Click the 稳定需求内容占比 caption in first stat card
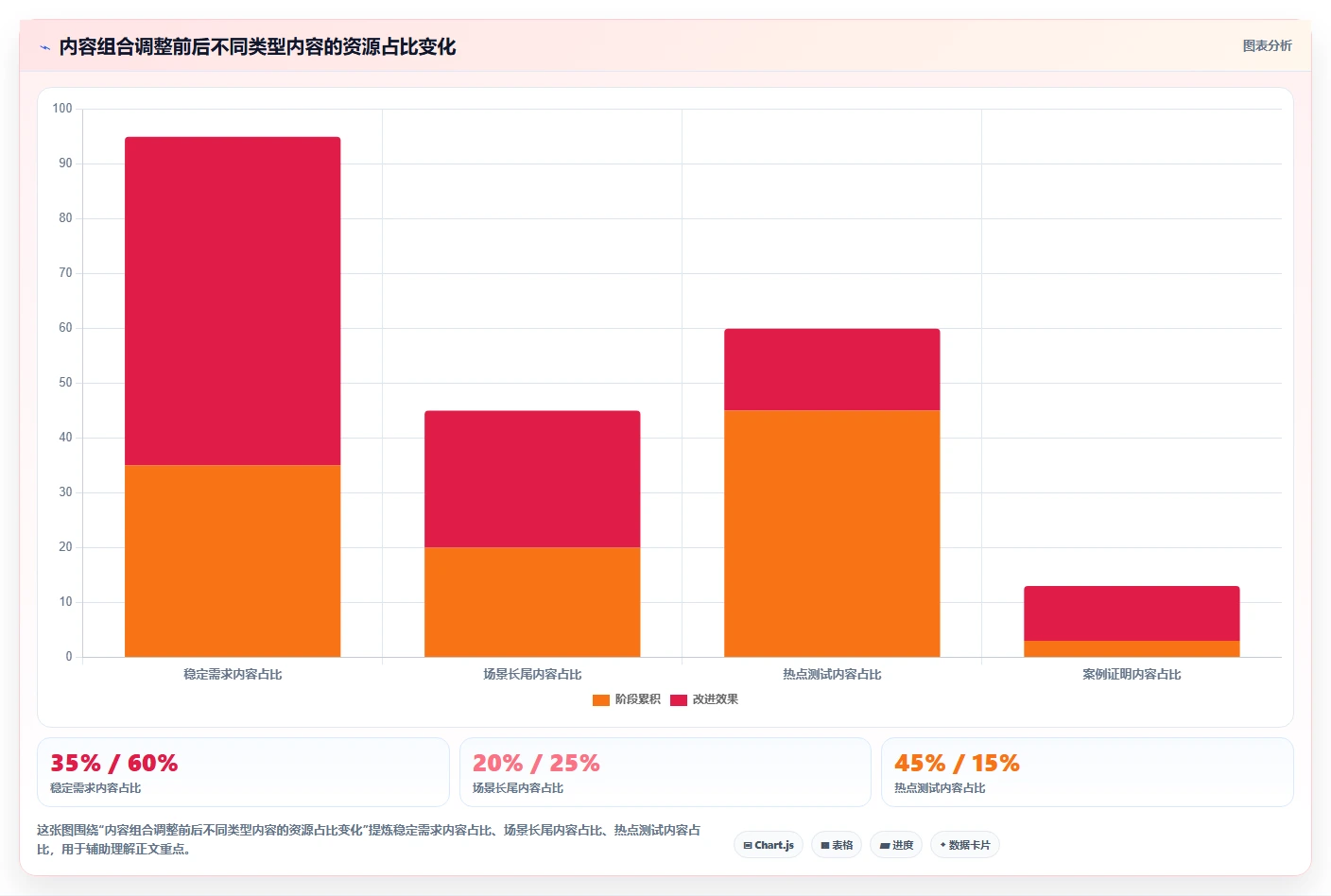The width and height of the screenshot is (1331, 896). coord(95,788)
